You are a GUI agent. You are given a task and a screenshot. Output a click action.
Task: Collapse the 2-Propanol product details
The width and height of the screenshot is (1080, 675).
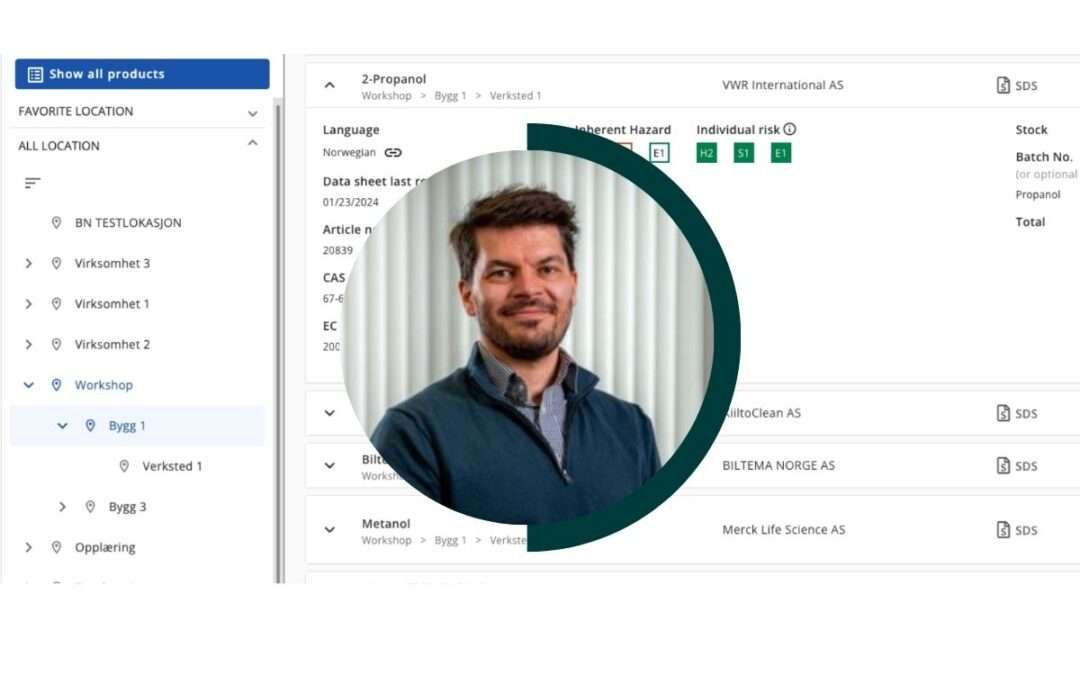point(330,84)
